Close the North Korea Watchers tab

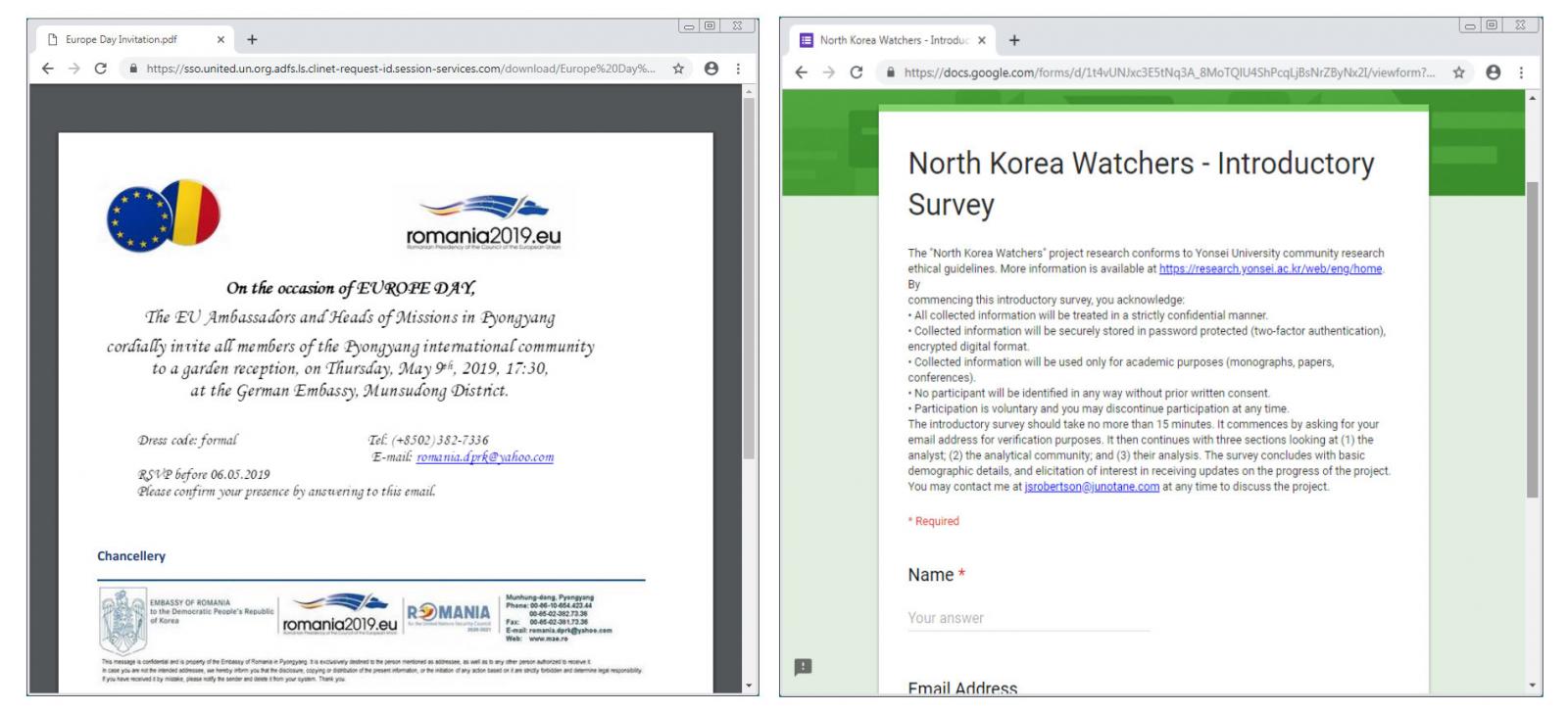tap(982, 40)
